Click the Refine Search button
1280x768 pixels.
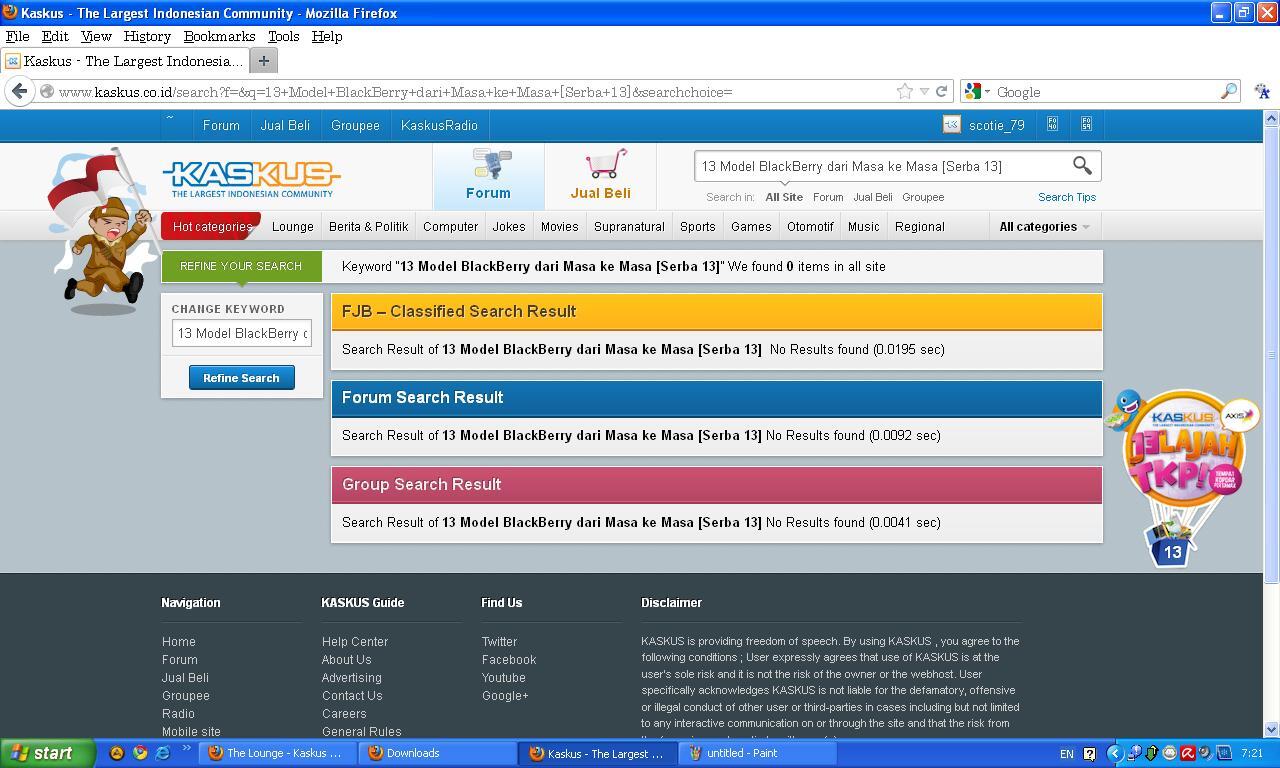[241, 377]
